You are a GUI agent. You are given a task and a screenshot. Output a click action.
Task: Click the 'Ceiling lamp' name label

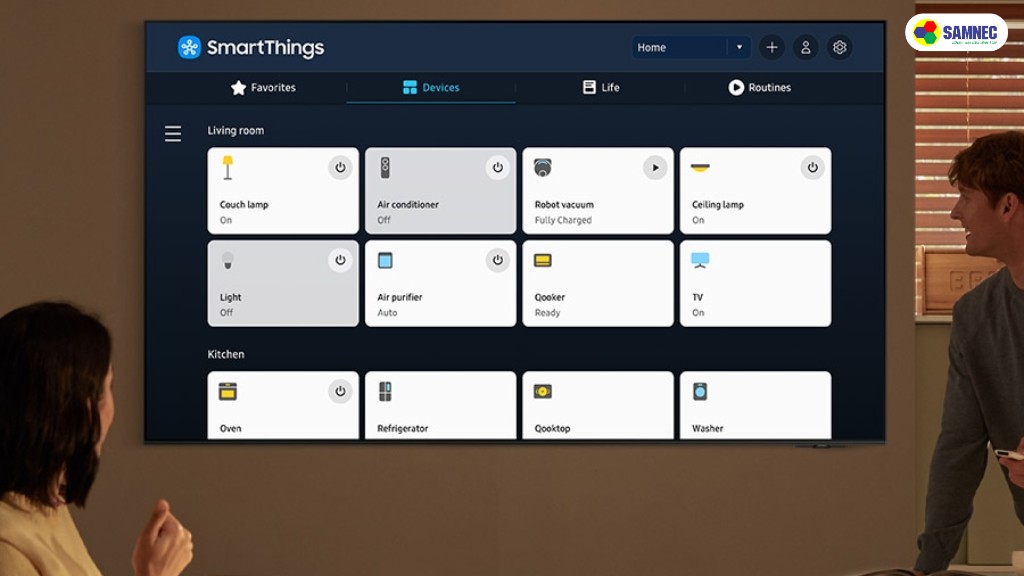pos(718,204)
